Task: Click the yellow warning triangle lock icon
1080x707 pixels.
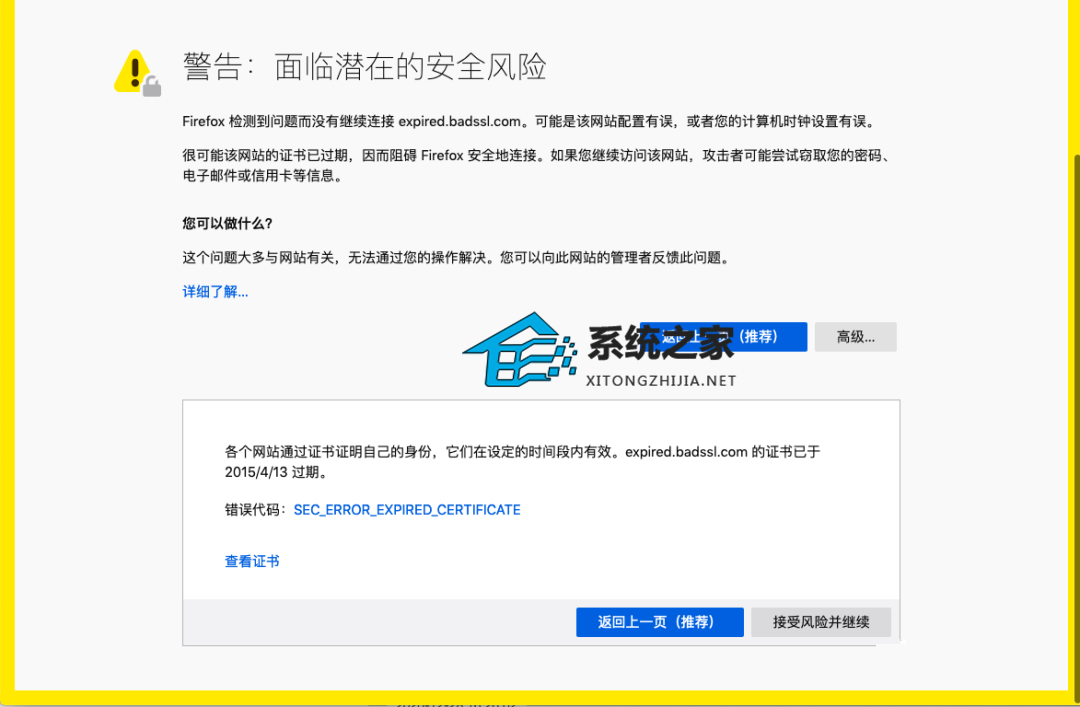Action: tap(137, 73)
